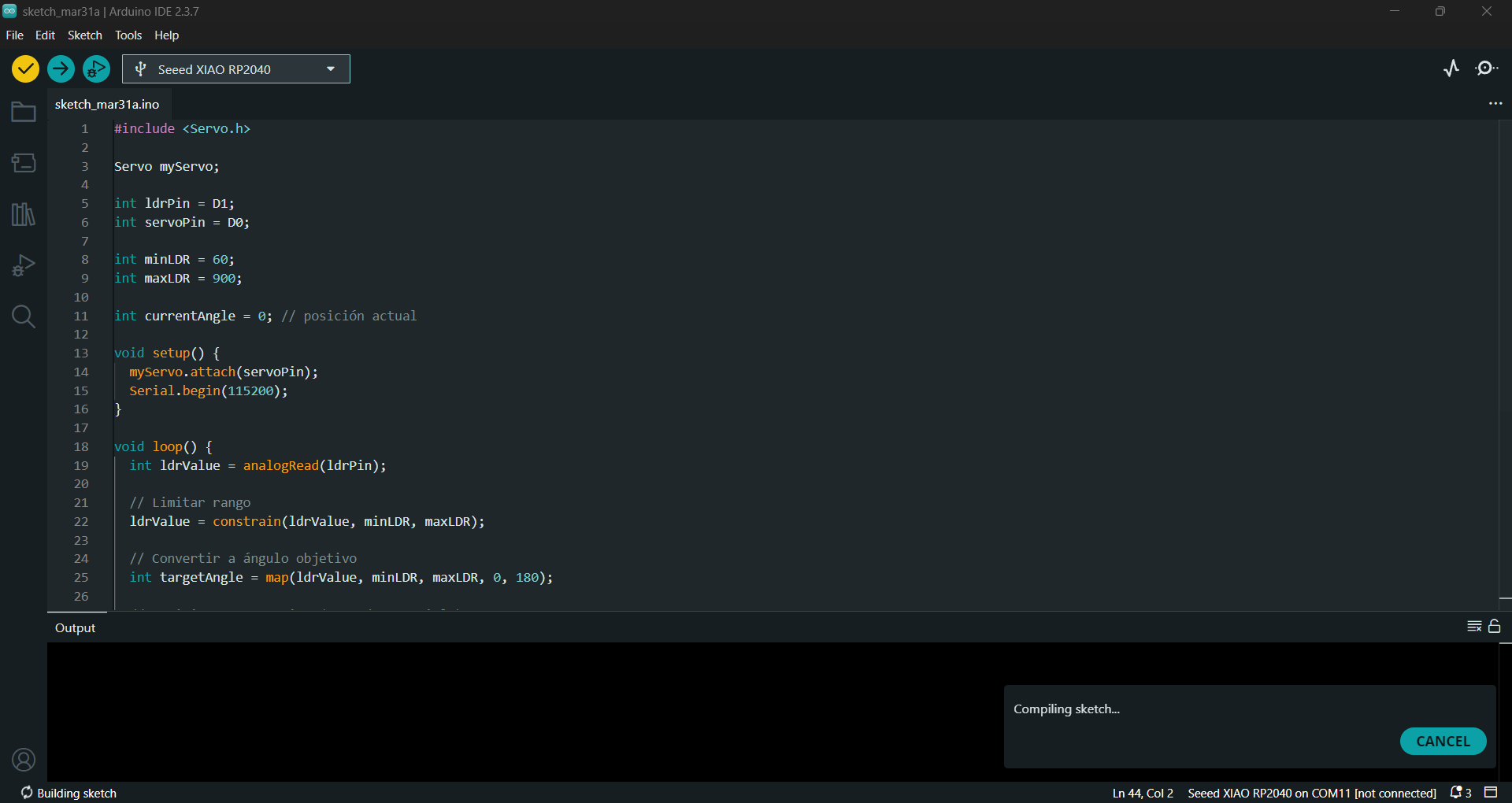This screenshot has width=1512, height=803.
Task: Click the Ln 44, Col 2 cursor position
Action: 1143,793
